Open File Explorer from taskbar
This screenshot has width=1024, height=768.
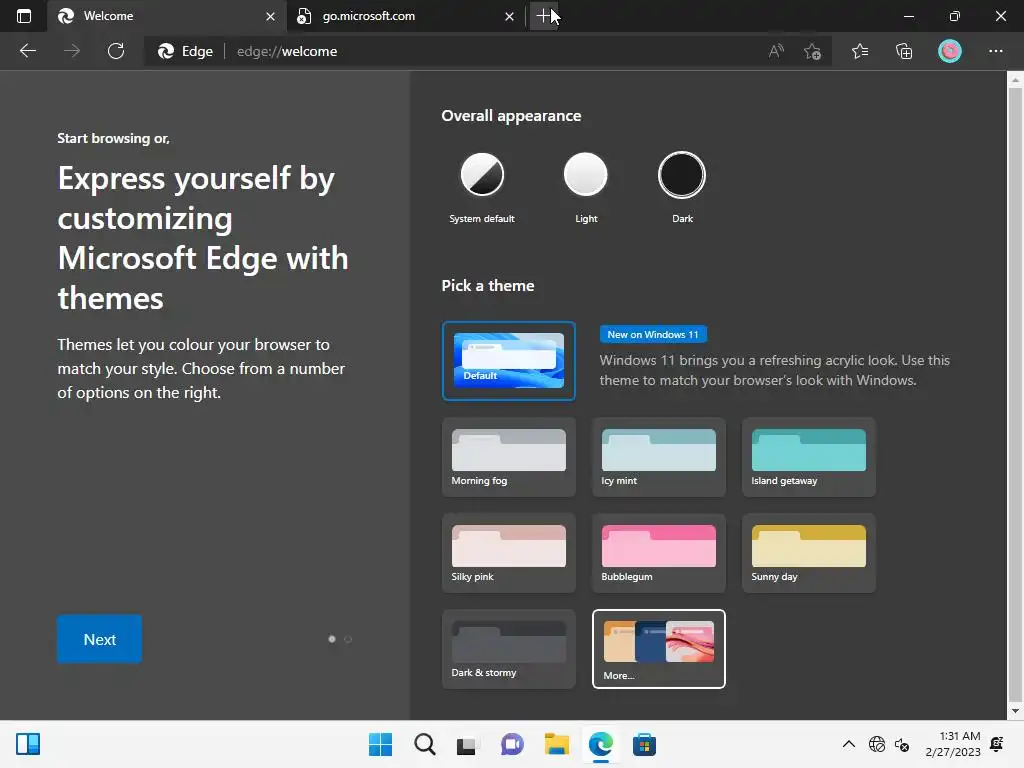(556, 744)
